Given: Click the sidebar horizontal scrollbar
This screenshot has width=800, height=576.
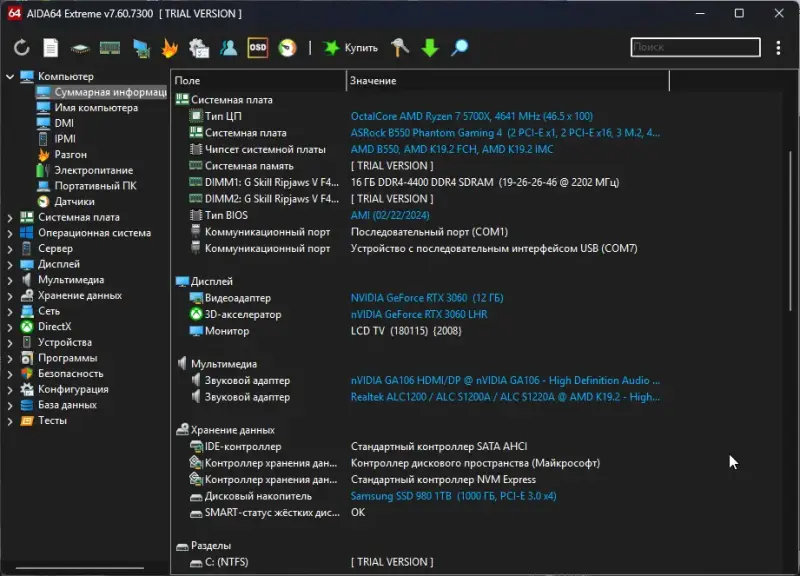Looking at the screenshot, I should pos(80,567).
